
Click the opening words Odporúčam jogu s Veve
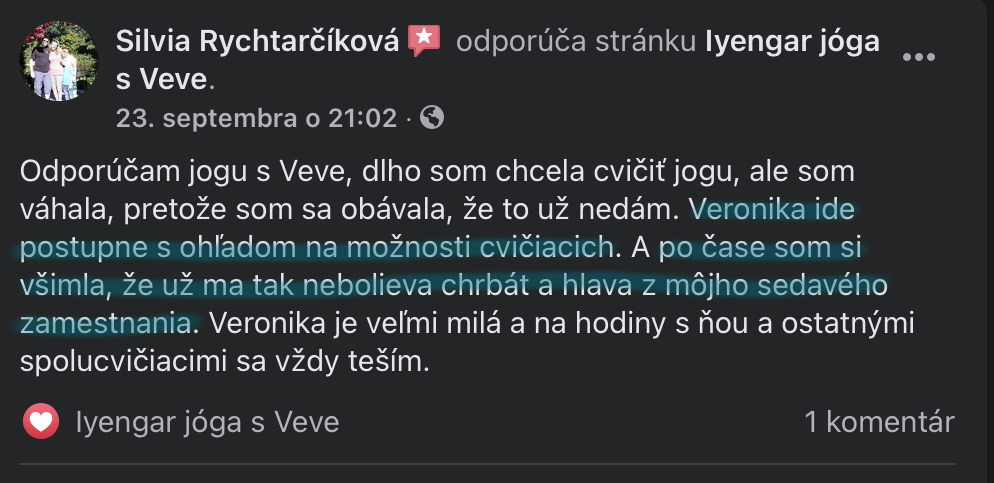coord(184,172)
